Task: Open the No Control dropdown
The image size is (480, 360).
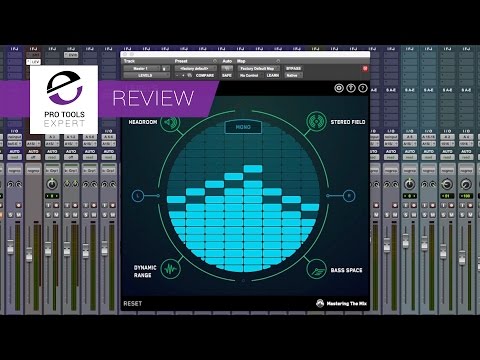Action: click(x=250, y=76)
